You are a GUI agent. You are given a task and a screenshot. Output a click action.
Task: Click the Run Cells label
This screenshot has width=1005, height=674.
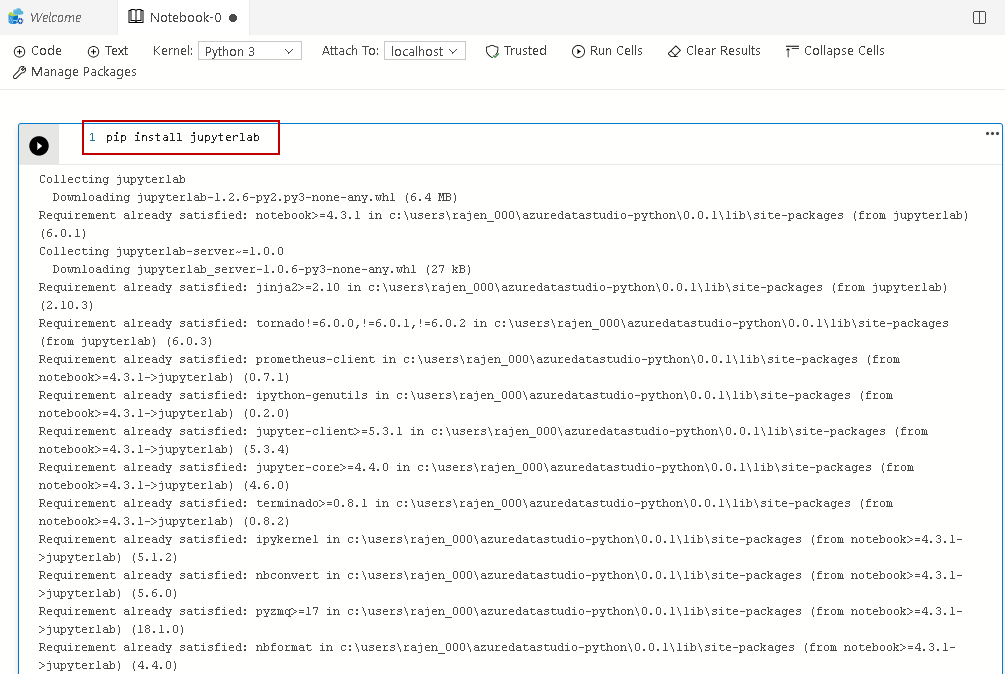[616, 50]
